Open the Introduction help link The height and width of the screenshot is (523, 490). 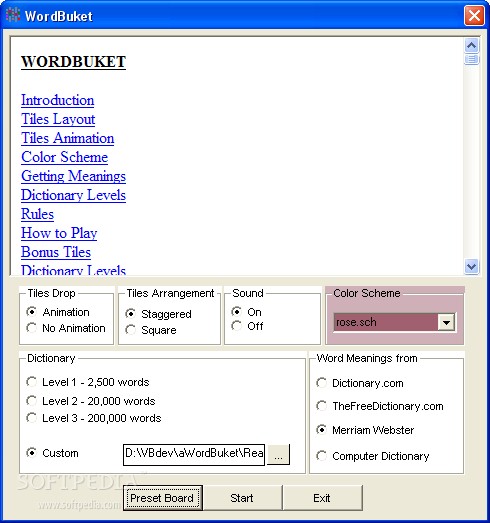[57, 100]
